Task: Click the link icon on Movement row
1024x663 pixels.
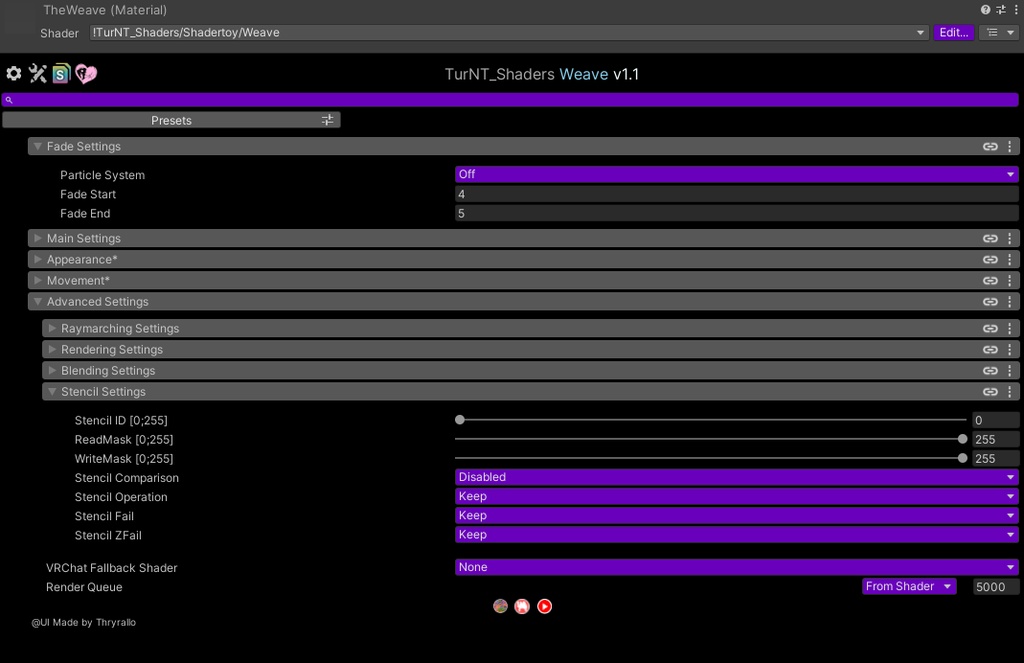Action: [990, 280]
